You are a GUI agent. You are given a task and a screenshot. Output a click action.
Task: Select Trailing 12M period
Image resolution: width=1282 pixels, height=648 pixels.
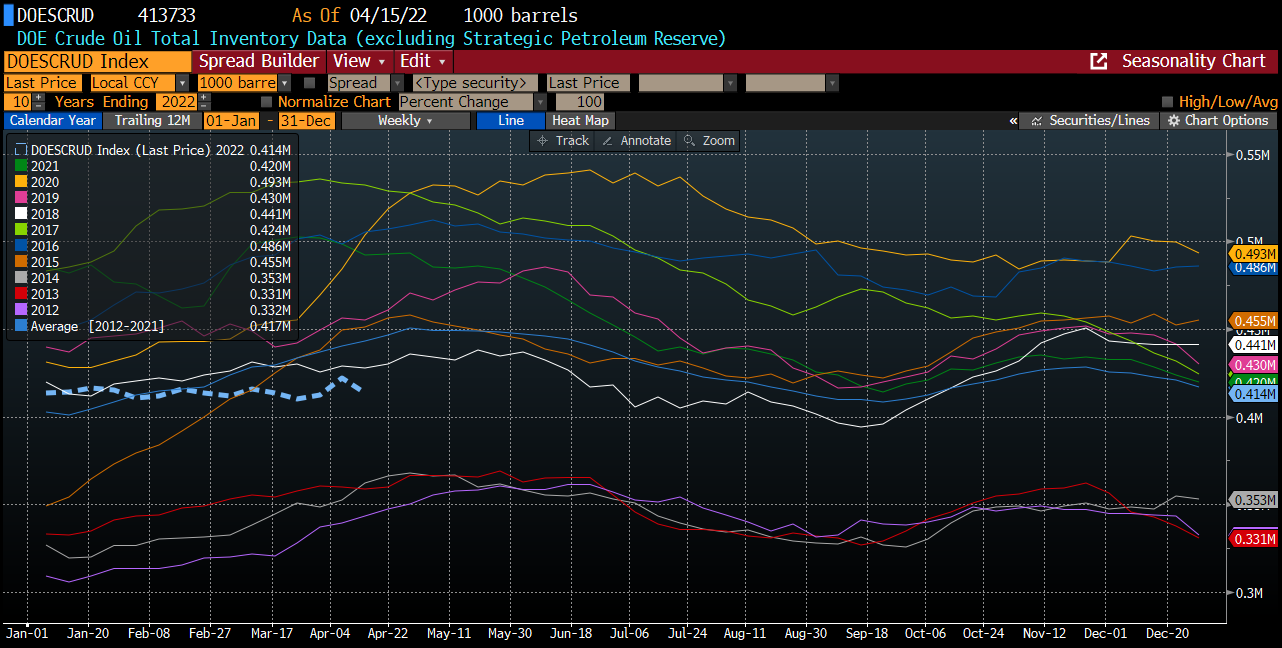click(152, 121)
